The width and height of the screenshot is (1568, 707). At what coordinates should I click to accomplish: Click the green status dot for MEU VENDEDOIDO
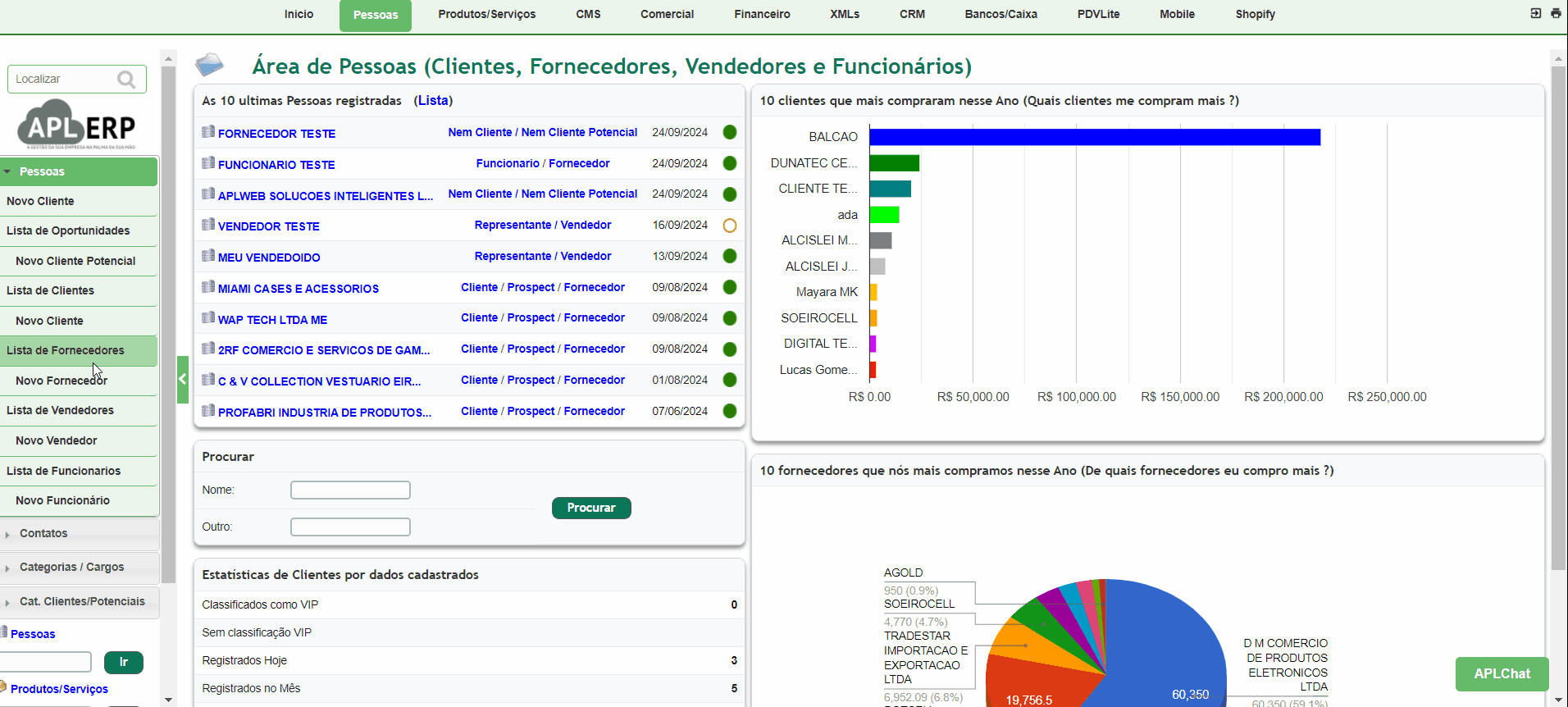coord(730,256)
